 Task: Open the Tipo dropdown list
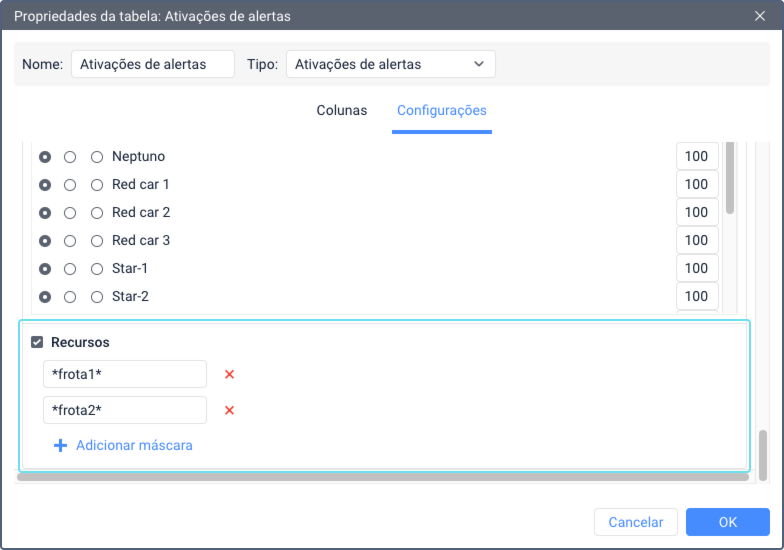pos(390,64)
